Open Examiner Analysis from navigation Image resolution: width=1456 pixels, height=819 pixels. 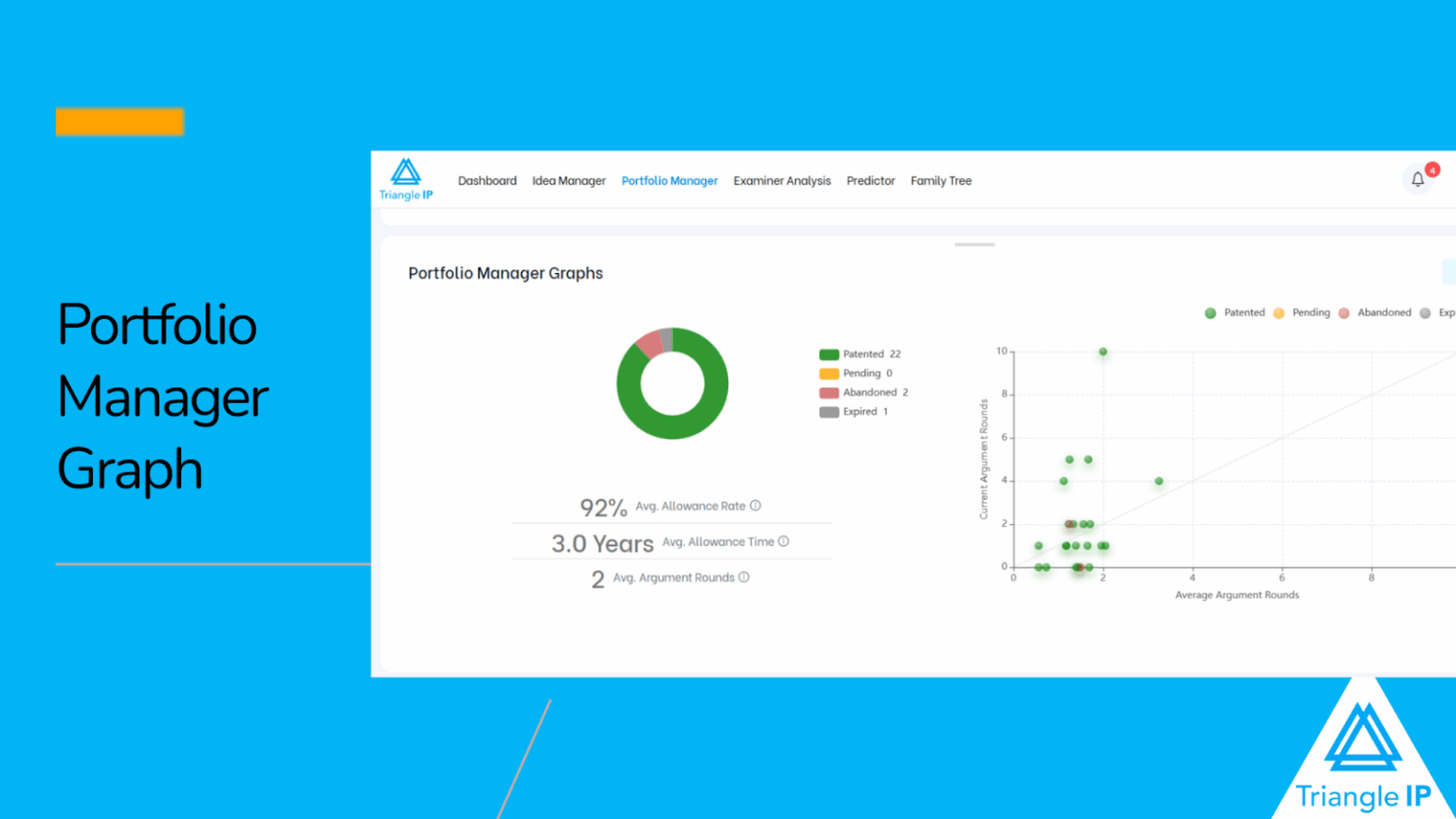782,181
